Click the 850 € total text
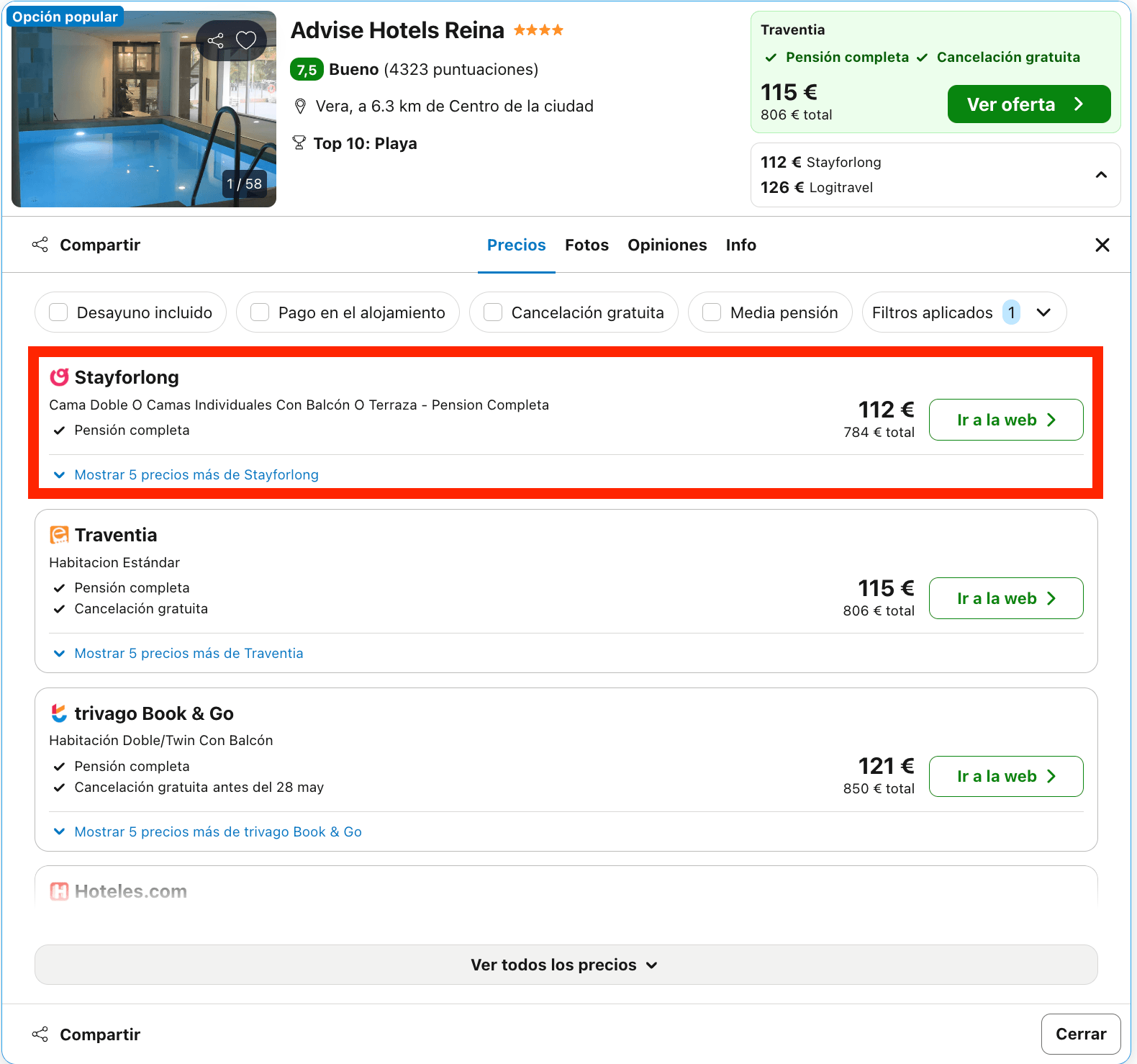 coord(879,788)
